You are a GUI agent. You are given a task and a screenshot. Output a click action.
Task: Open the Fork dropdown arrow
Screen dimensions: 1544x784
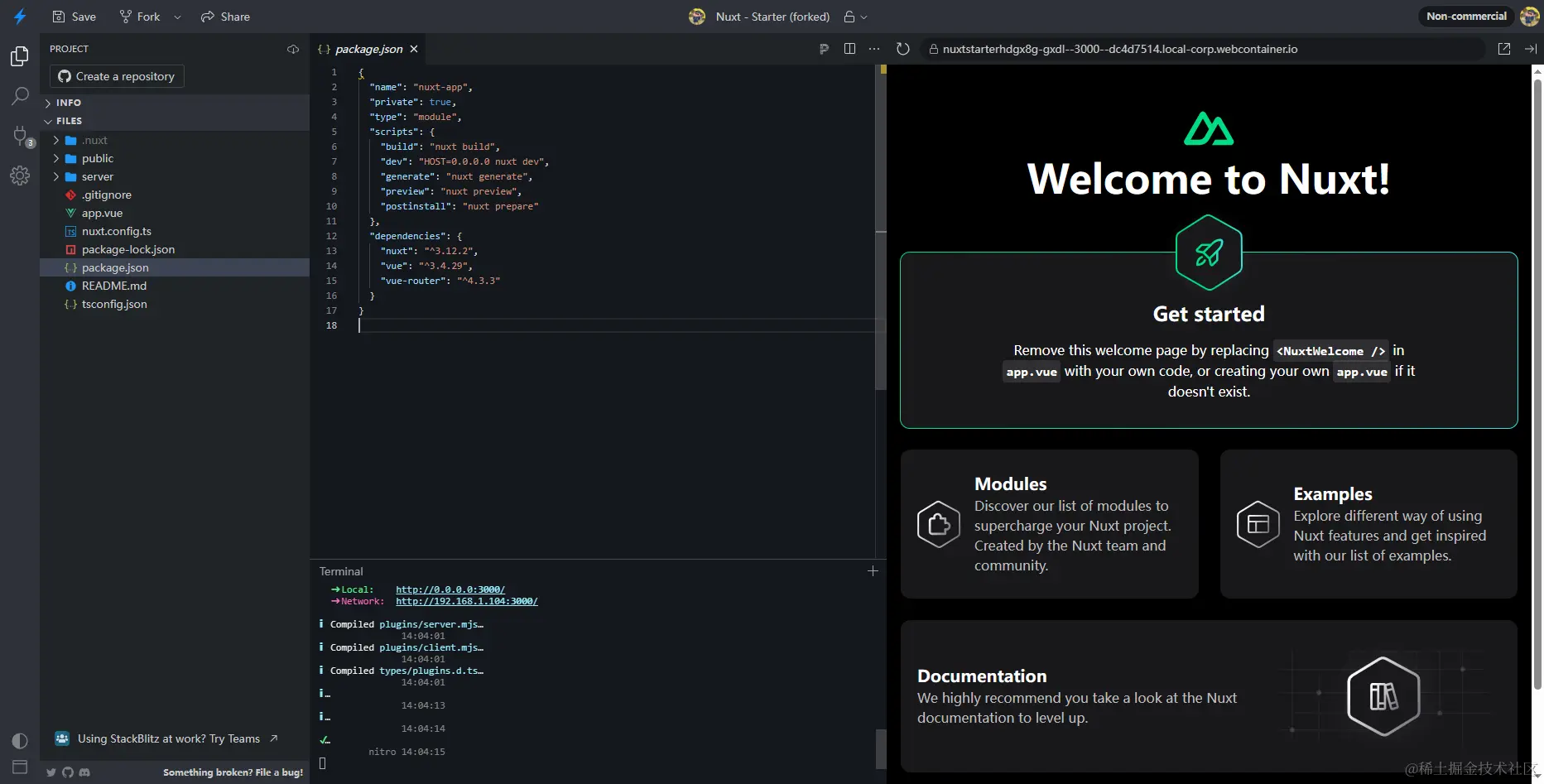coord(177,17)
